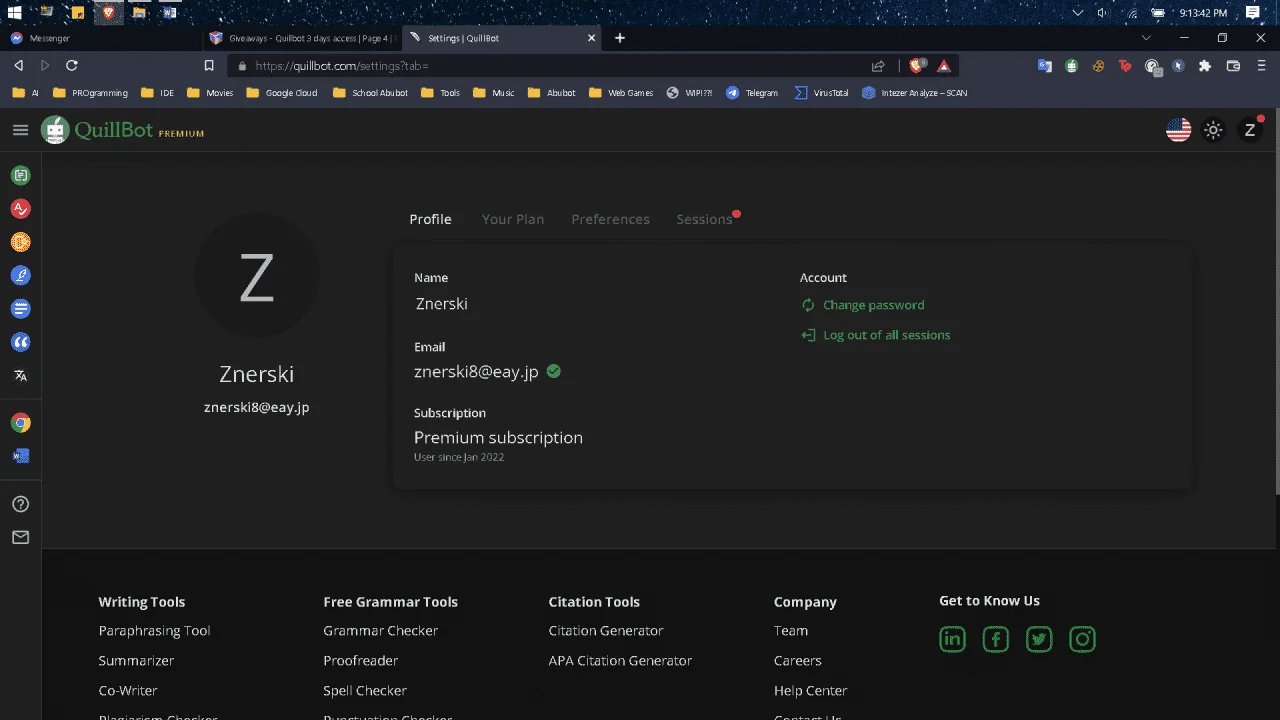Open QuillBot Instagram page
The width and height of the screenshot is (1280, 720).
pyautogui.click(x=1082, y=639)
